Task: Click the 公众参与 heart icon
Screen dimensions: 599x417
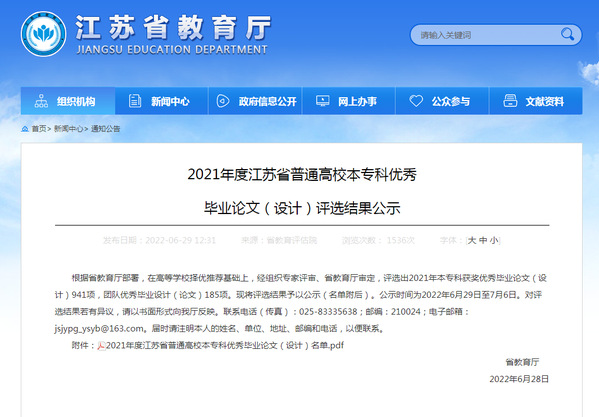Action: click(416, 101)
